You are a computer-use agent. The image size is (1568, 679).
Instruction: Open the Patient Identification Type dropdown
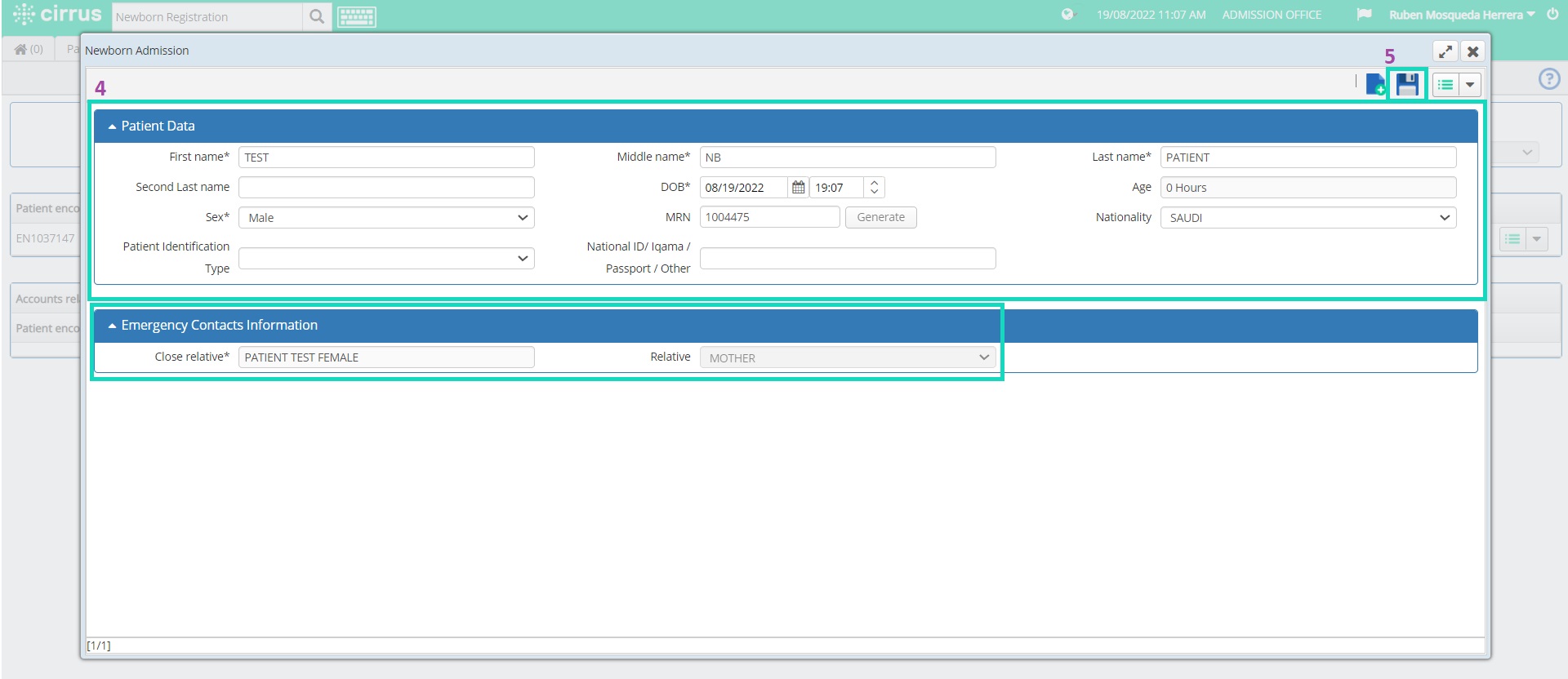tap(386, 258)
